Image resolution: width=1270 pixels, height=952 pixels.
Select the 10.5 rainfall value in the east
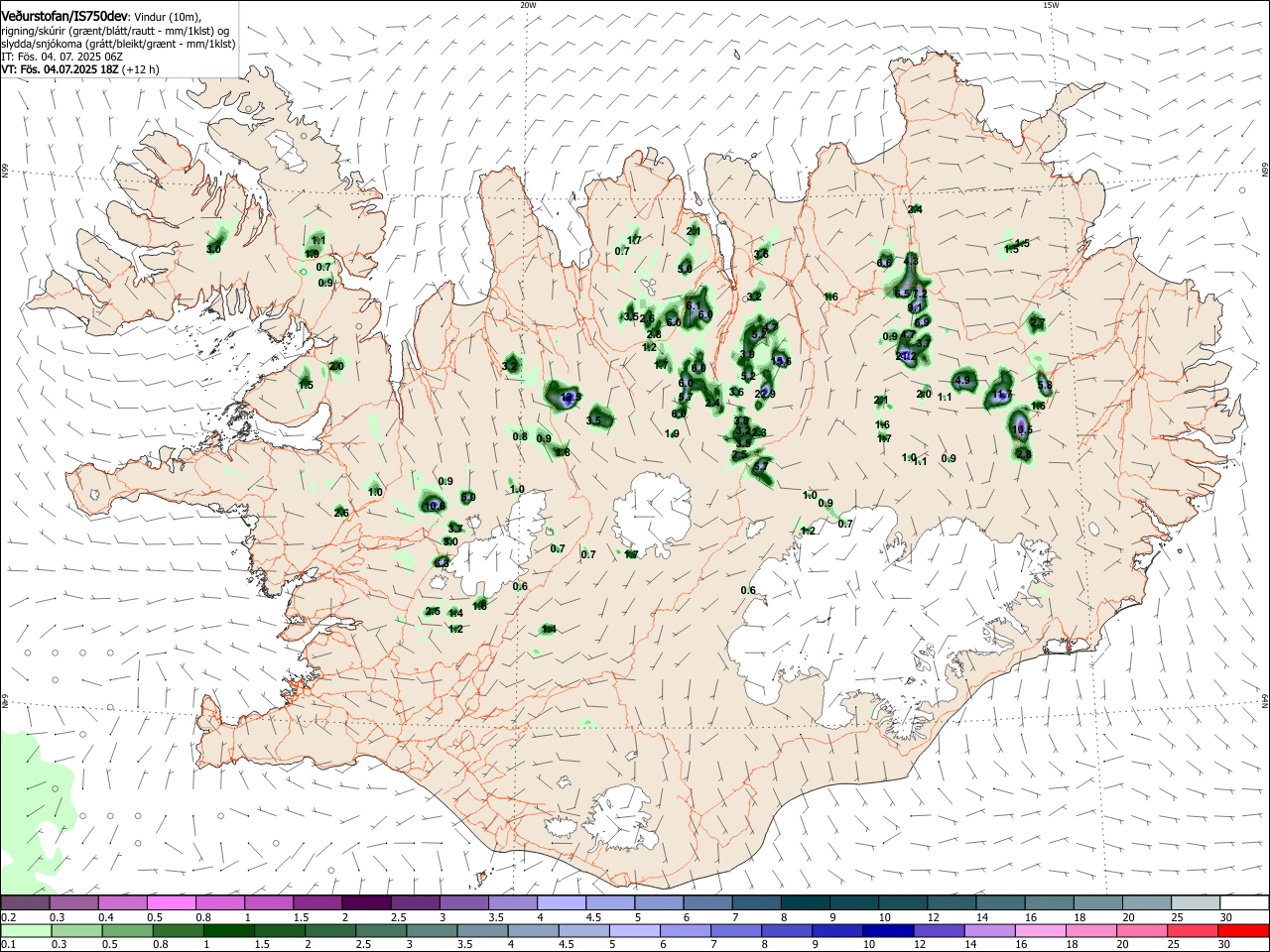click(x=1022, y=429)
